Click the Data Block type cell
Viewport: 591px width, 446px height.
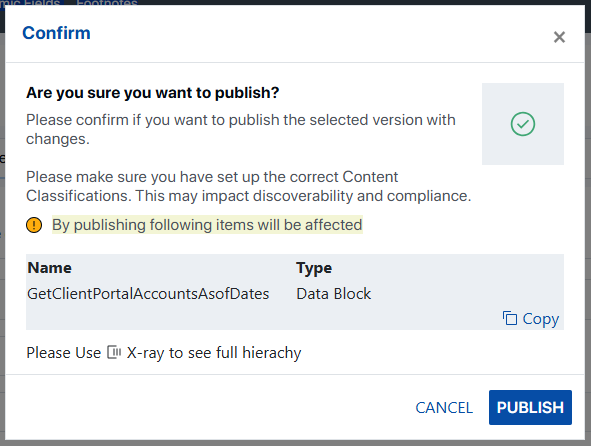(334, 294)
